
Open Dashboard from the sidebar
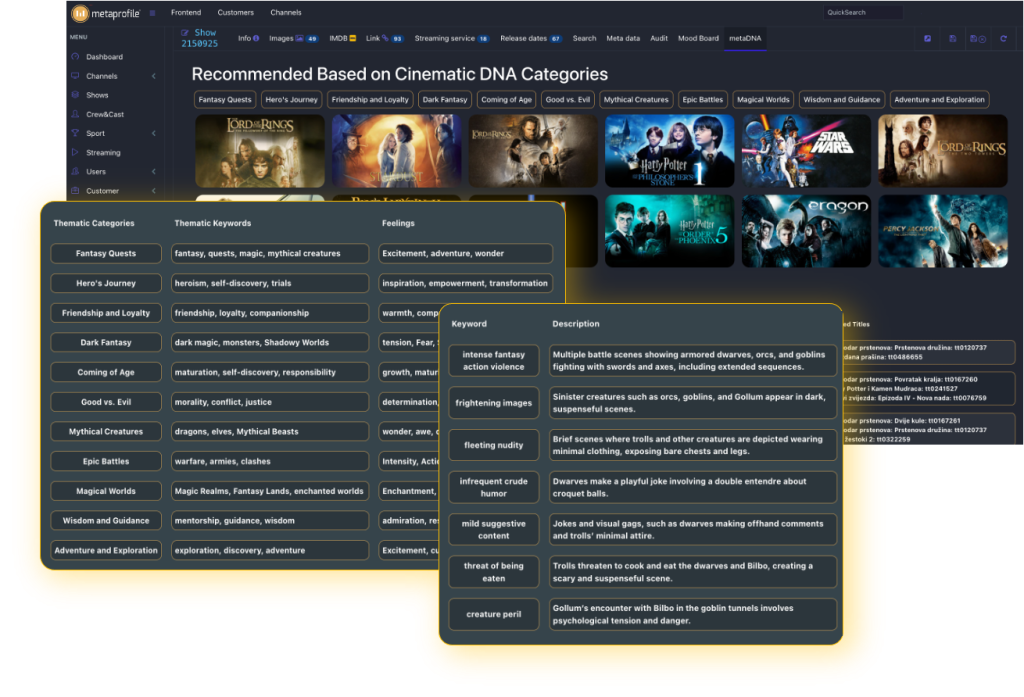click(104, 57)
